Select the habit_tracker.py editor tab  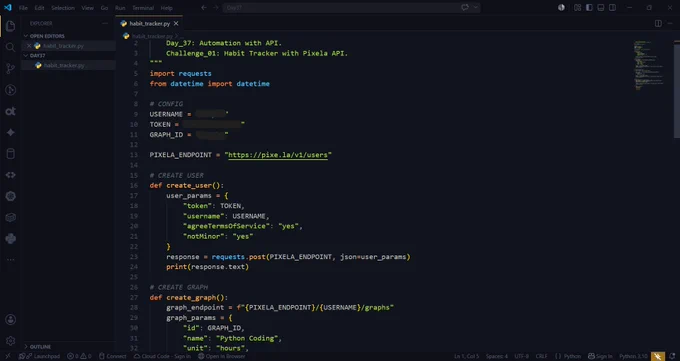tap(149, 23)
